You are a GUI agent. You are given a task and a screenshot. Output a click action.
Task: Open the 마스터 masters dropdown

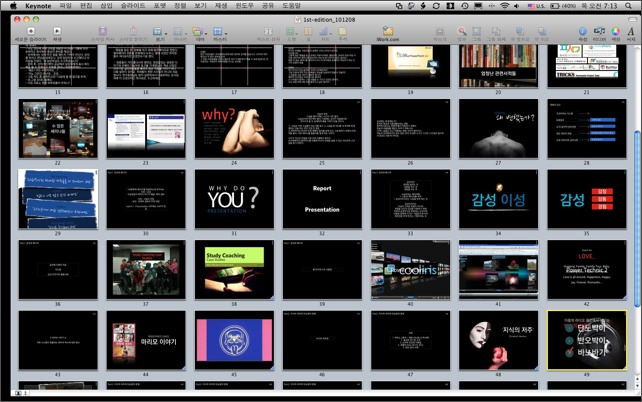pyautogui.click(x=219, y=34)
